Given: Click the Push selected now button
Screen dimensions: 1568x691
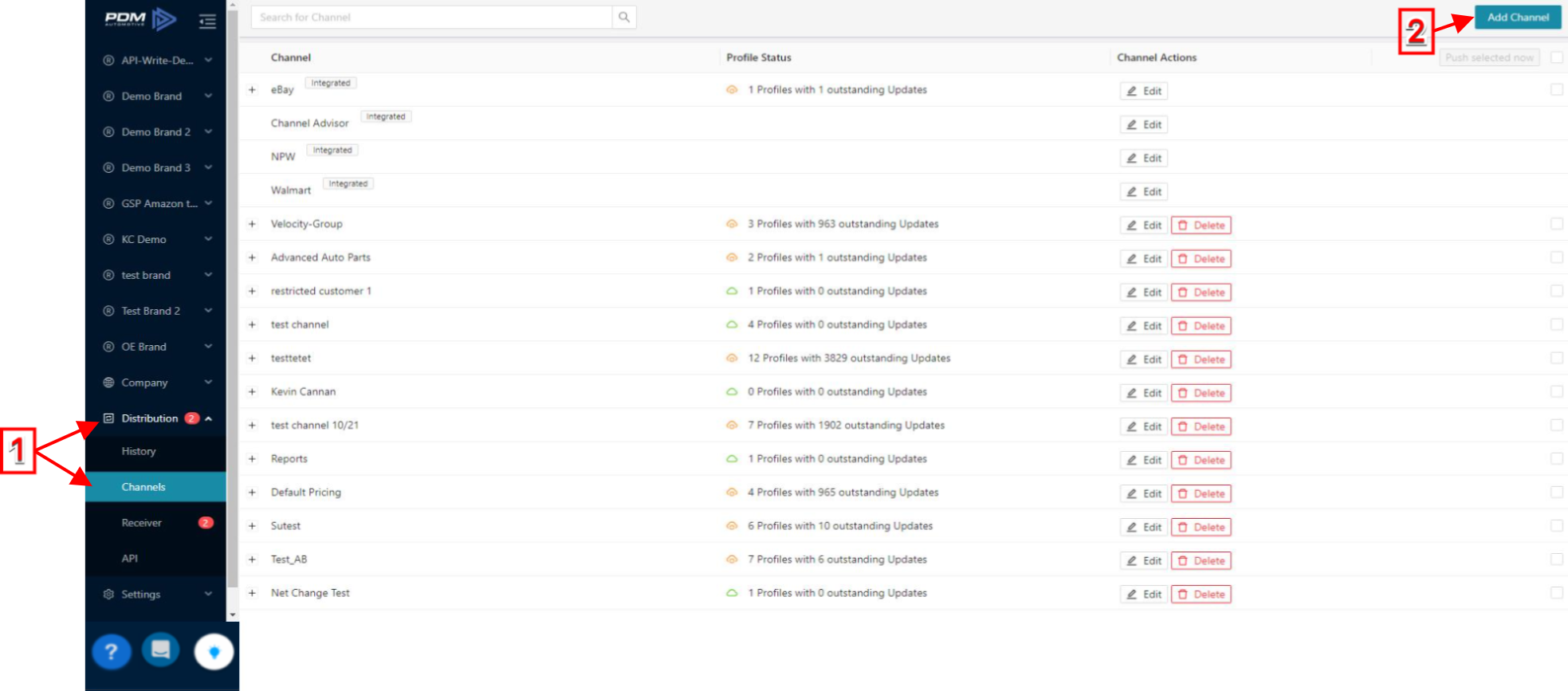Looking at the screenshot, I should tap(1489, 57).
